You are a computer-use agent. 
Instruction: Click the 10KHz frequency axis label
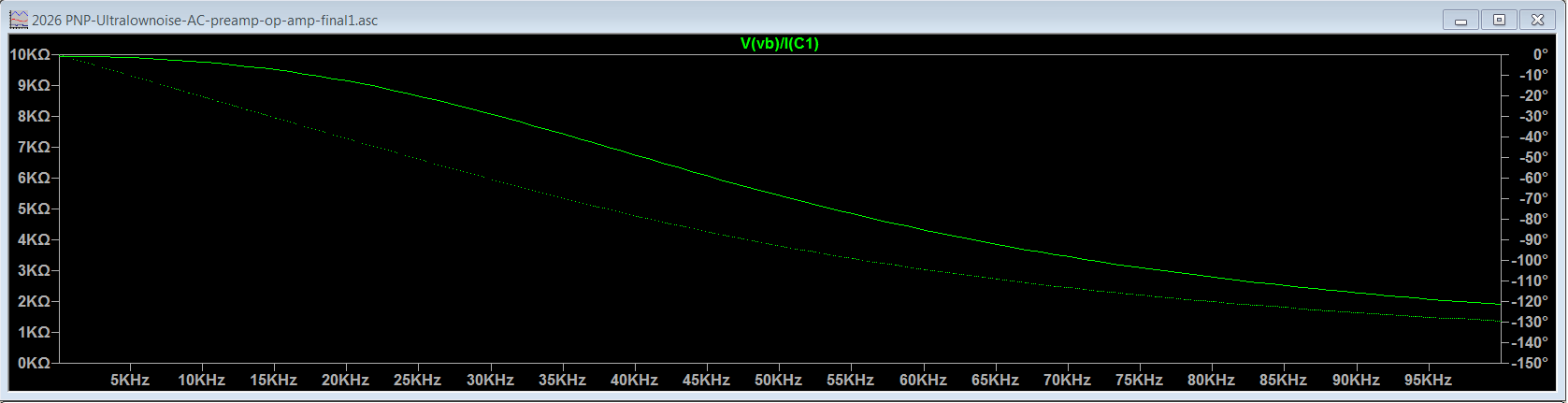pos(202,381)
